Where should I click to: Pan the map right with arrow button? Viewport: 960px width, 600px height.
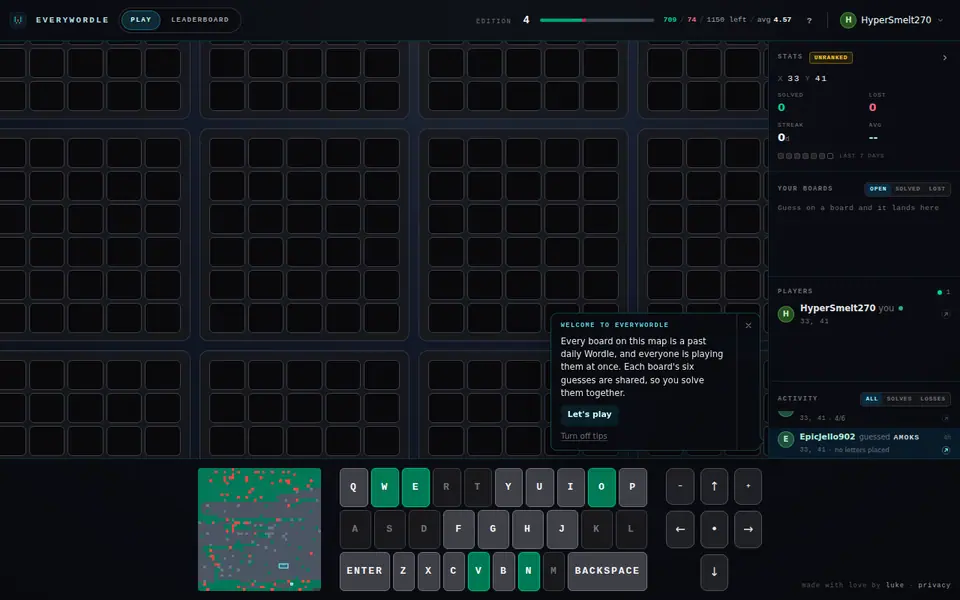pyautogui.click(x=748, y=529)
